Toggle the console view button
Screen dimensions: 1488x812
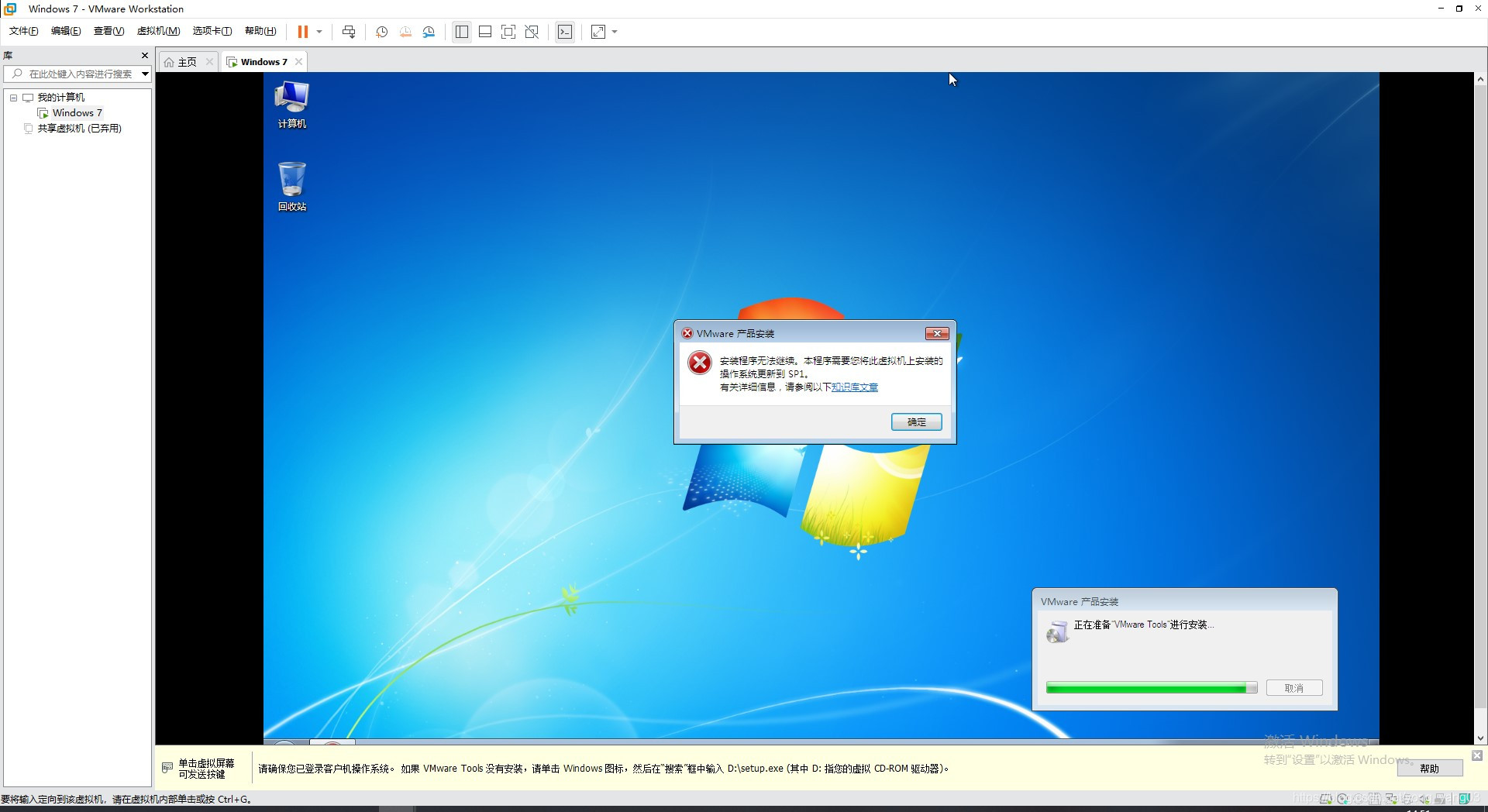(x=566, y=32)
